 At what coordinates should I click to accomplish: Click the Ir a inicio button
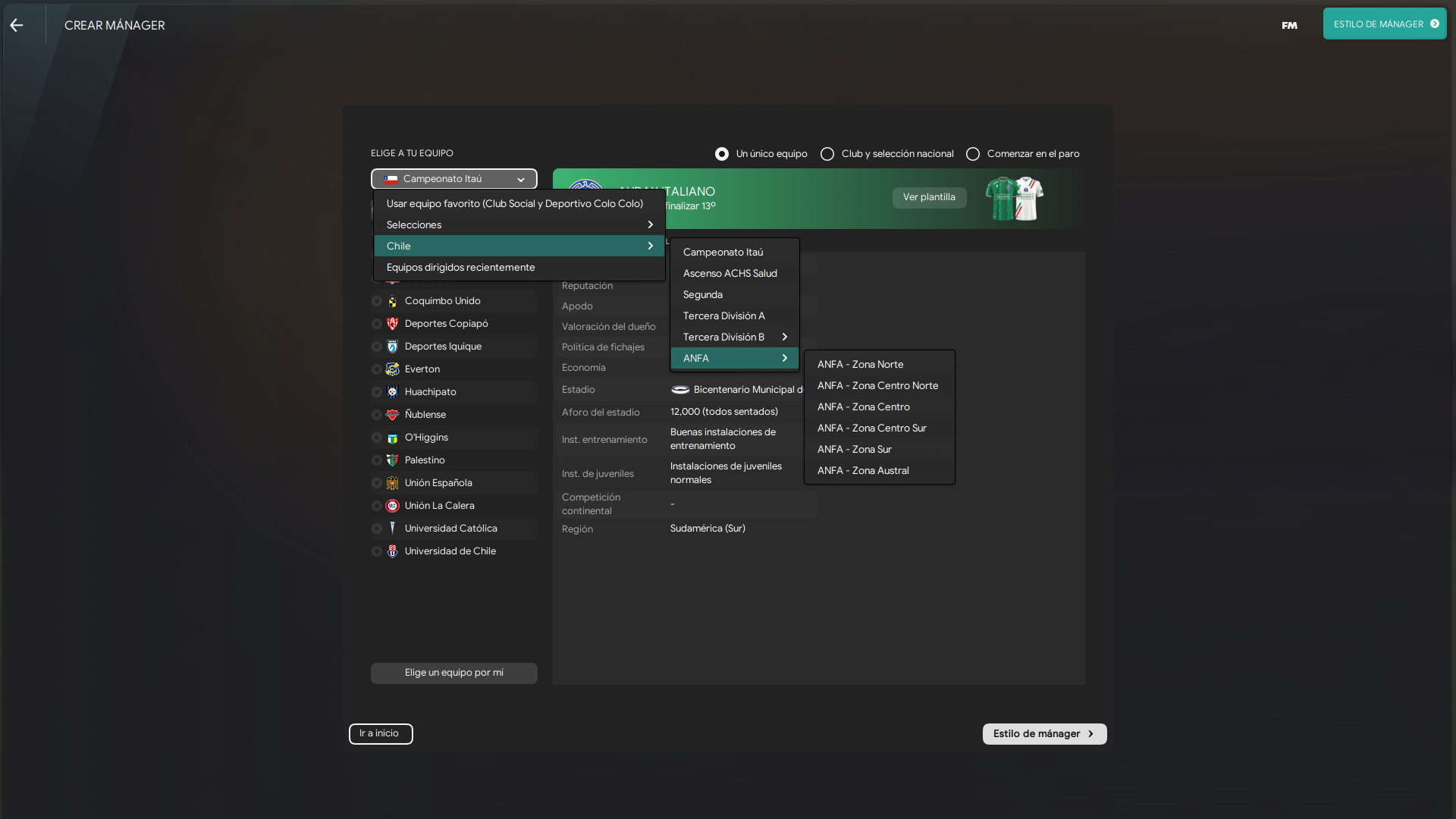tap(381, 733)
